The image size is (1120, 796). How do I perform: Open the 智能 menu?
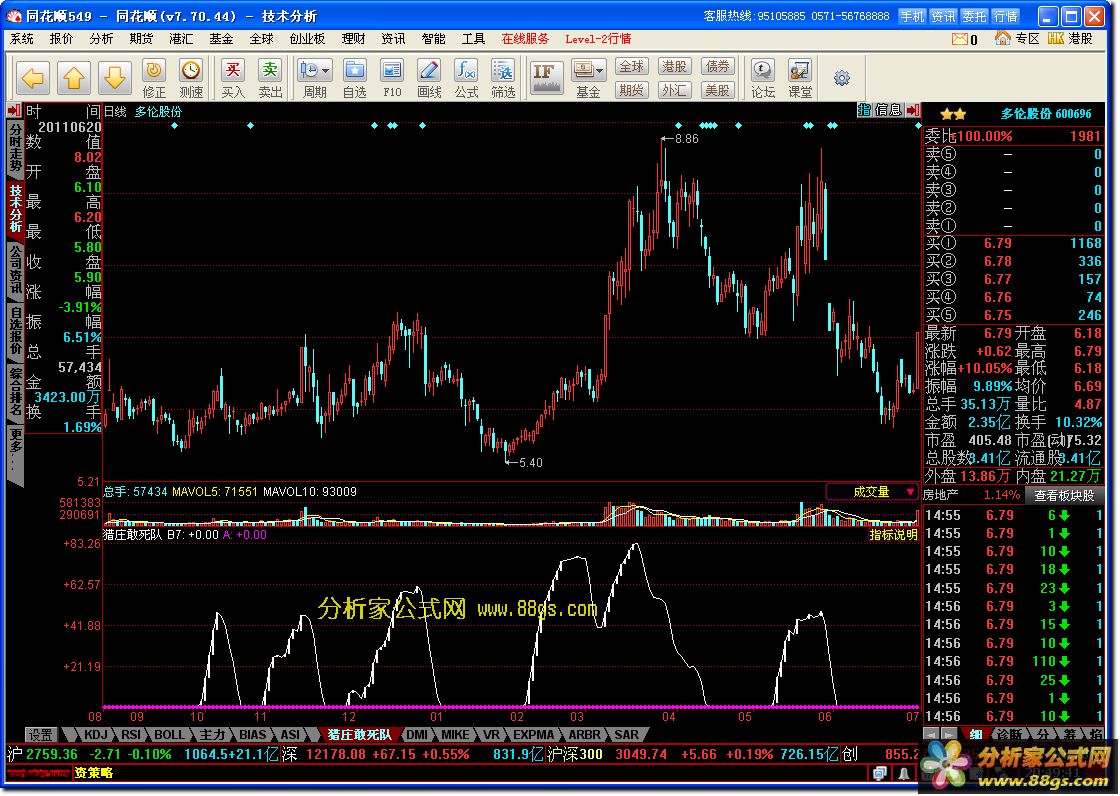click(x=433, y=39)
